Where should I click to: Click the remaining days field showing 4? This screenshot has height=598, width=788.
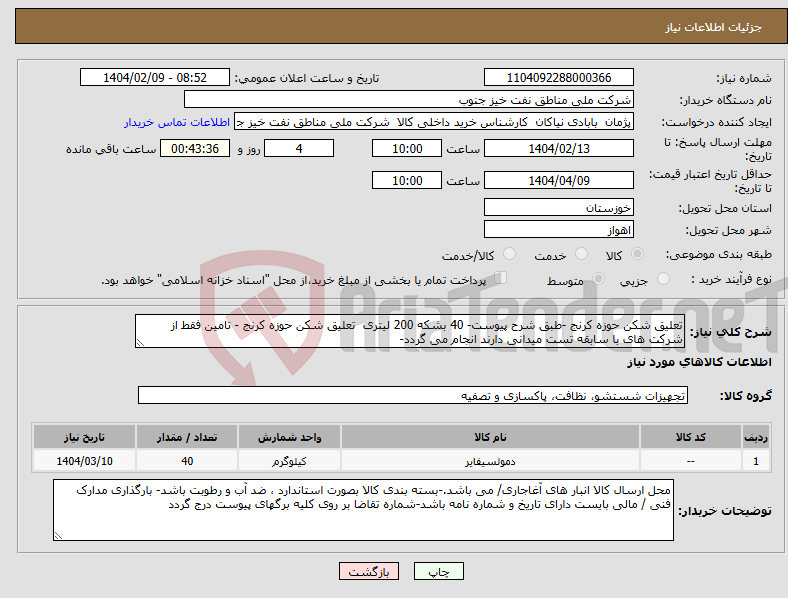[x=299, y=148]
